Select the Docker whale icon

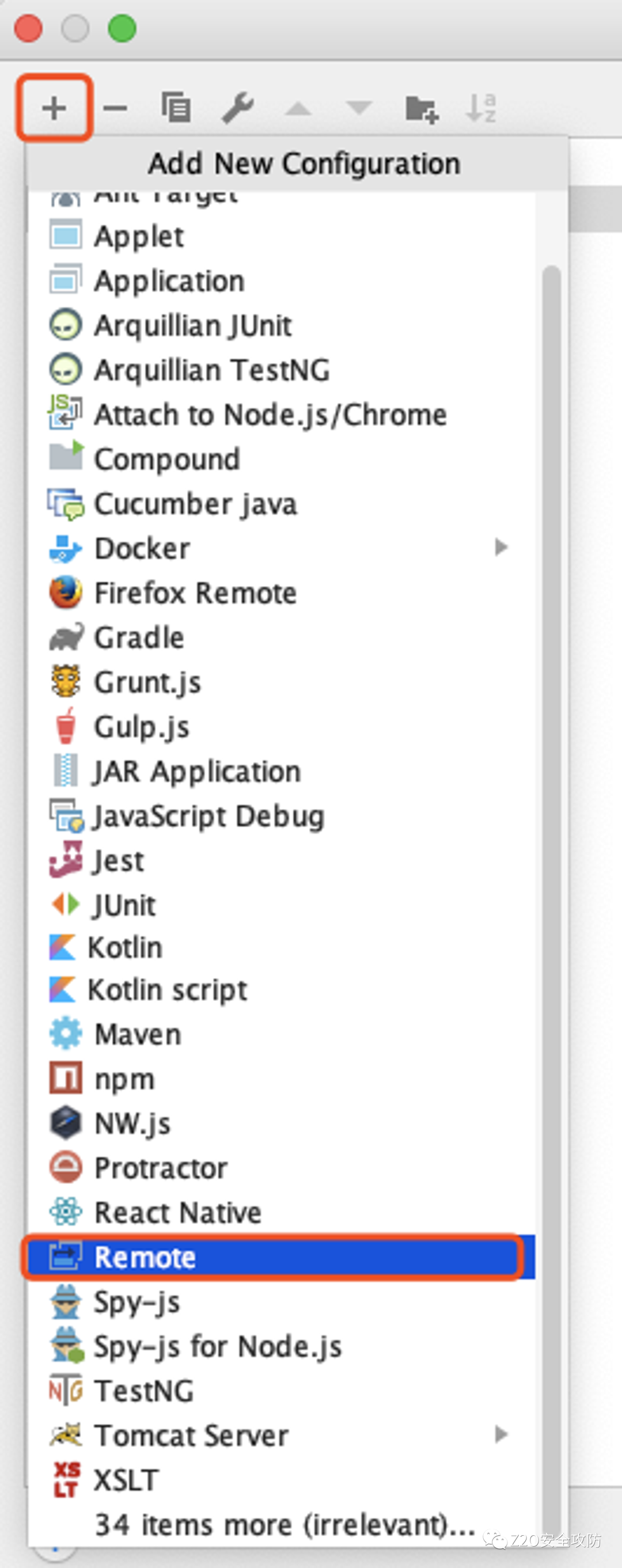pos(65,548)
